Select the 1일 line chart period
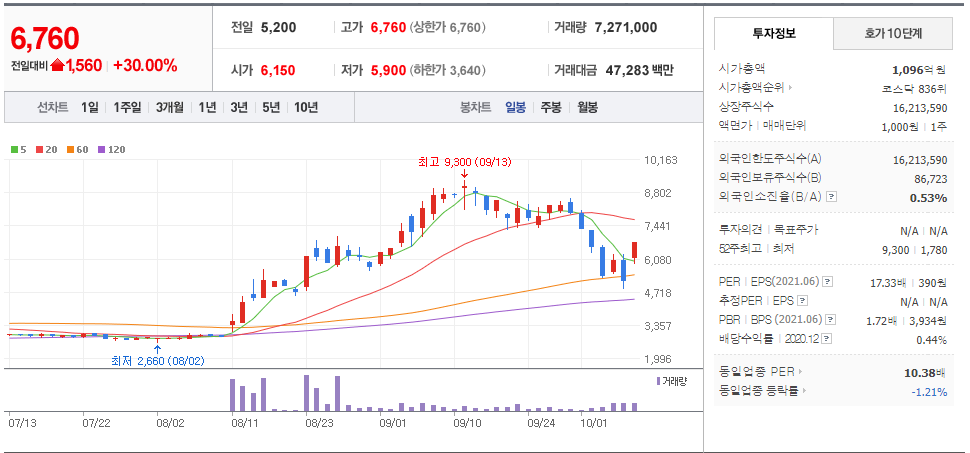The image size is (970, 453). [90, 107]
